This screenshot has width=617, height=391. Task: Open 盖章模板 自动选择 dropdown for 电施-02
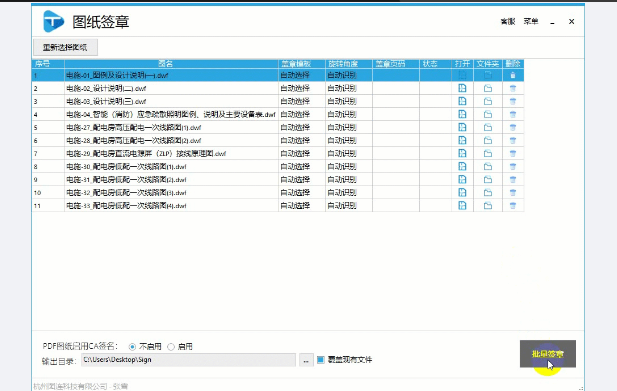[x=302, y=88]
